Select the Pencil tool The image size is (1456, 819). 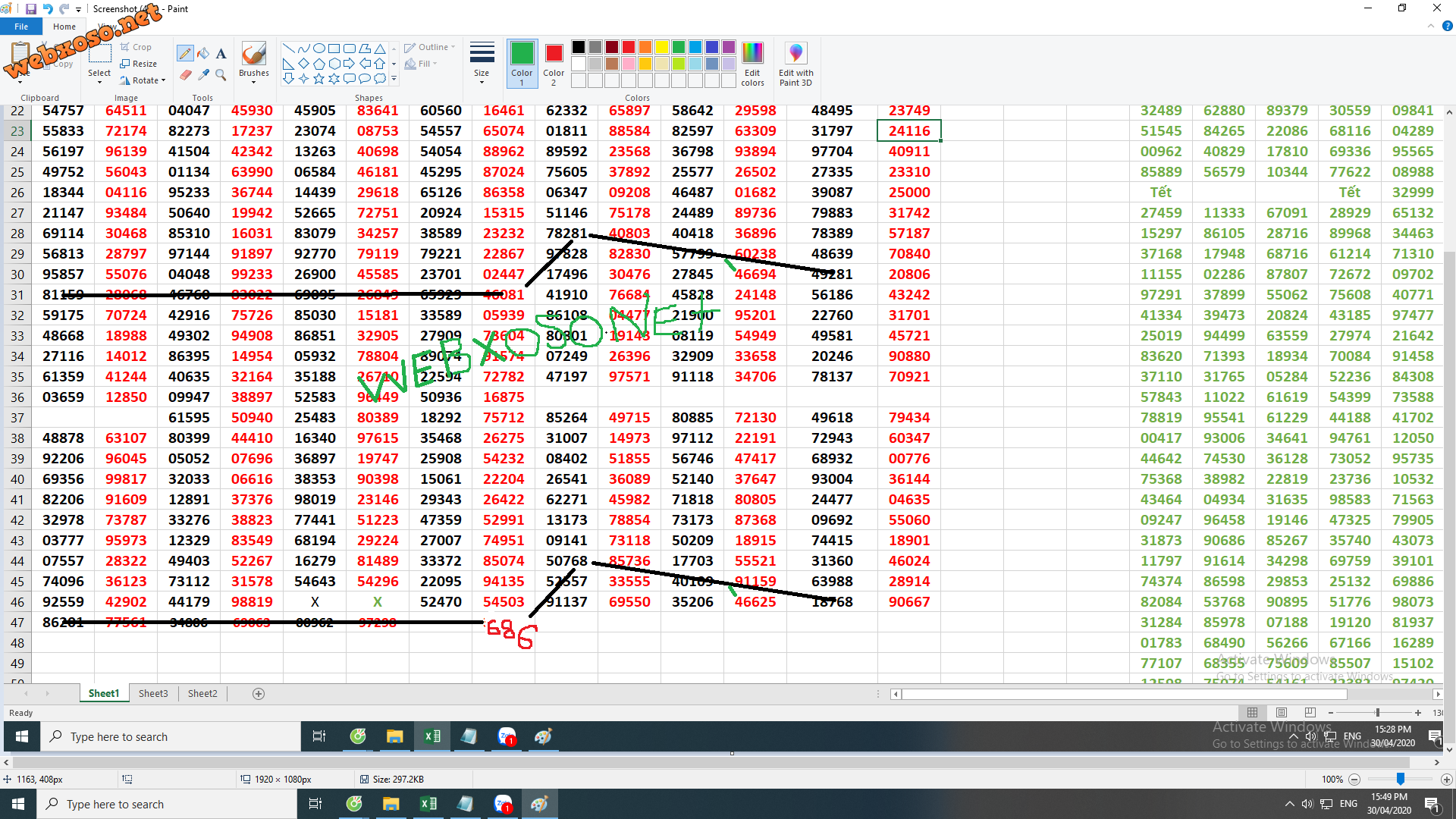click(x=185, y=53)
